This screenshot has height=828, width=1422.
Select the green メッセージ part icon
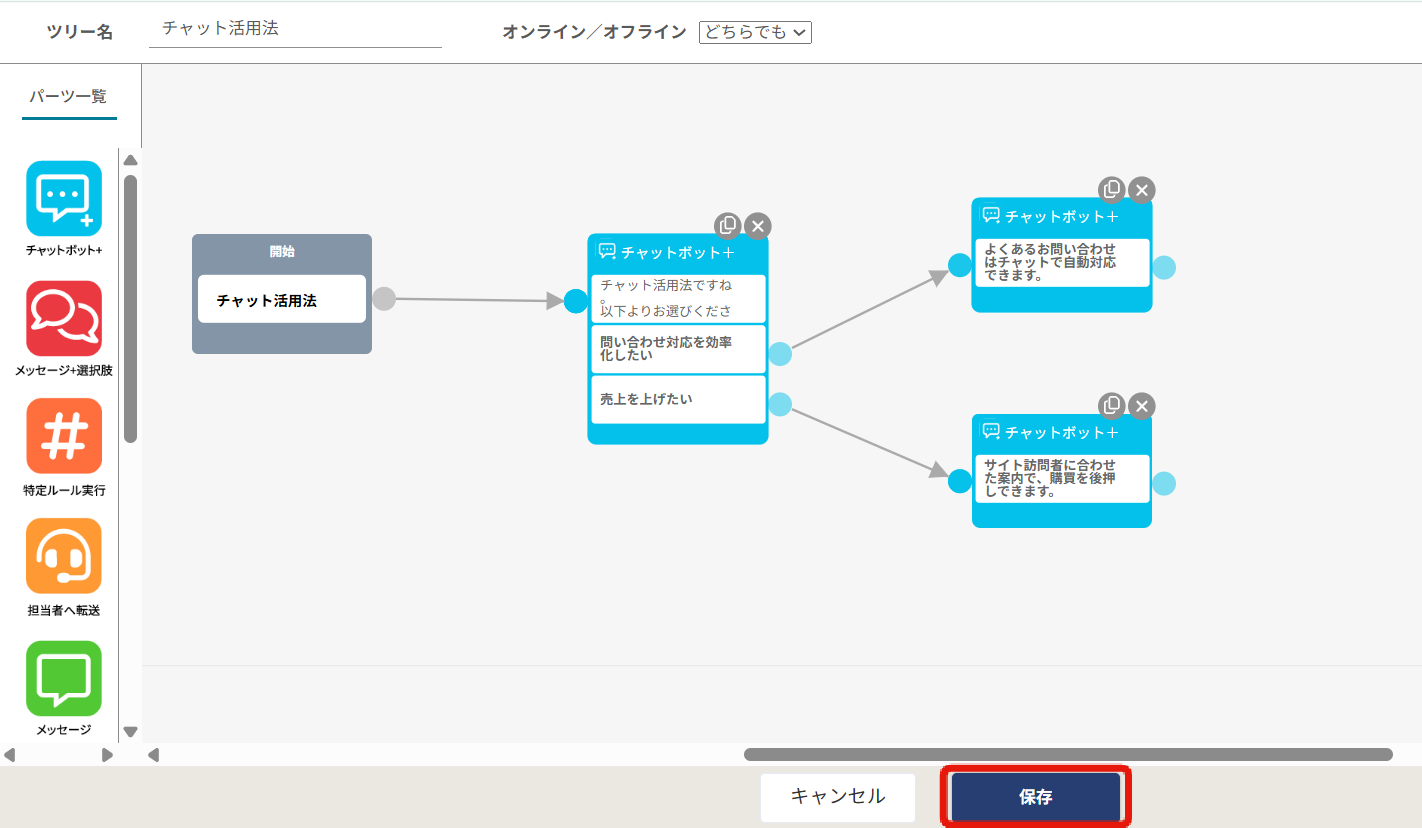point(64,678)
